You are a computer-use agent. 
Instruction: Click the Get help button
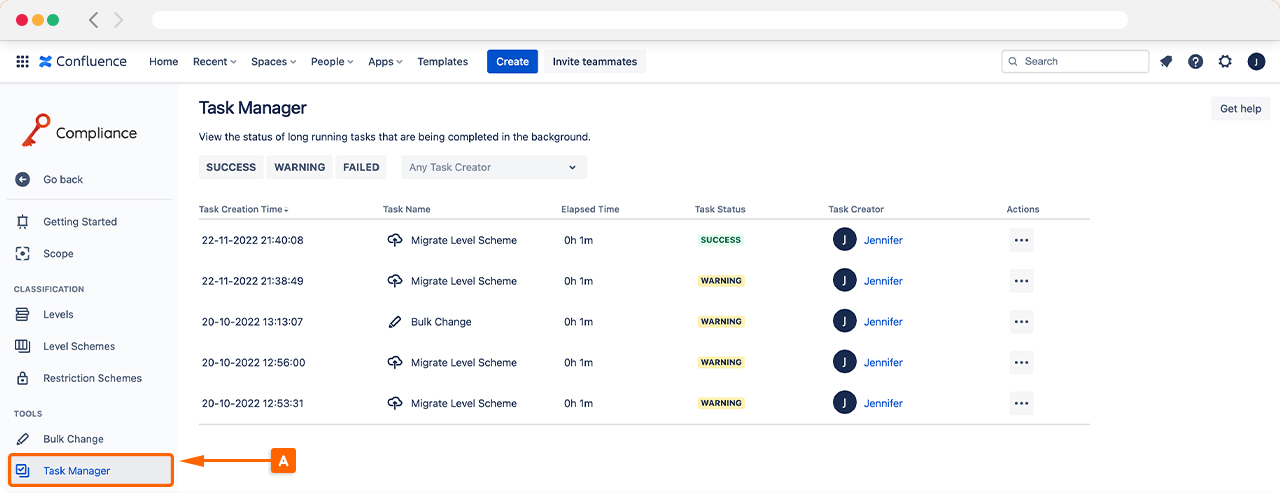point(1240,109)
